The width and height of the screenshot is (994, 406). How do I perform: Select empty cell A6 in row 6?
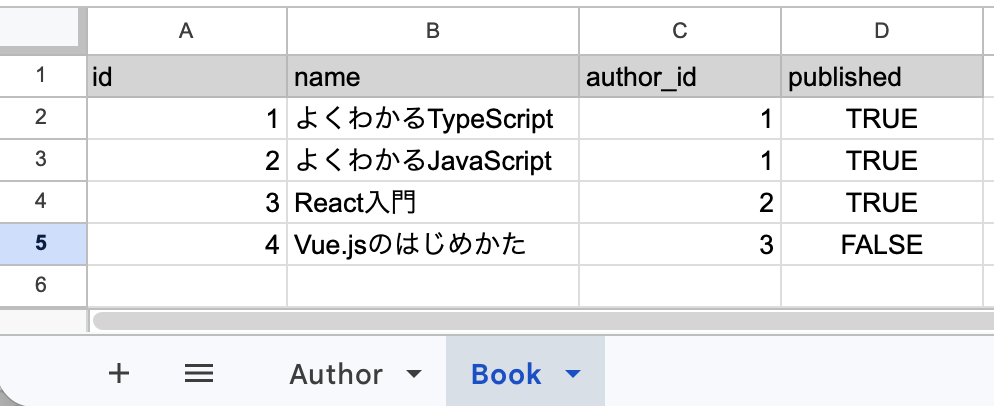(x=187, y=285)
